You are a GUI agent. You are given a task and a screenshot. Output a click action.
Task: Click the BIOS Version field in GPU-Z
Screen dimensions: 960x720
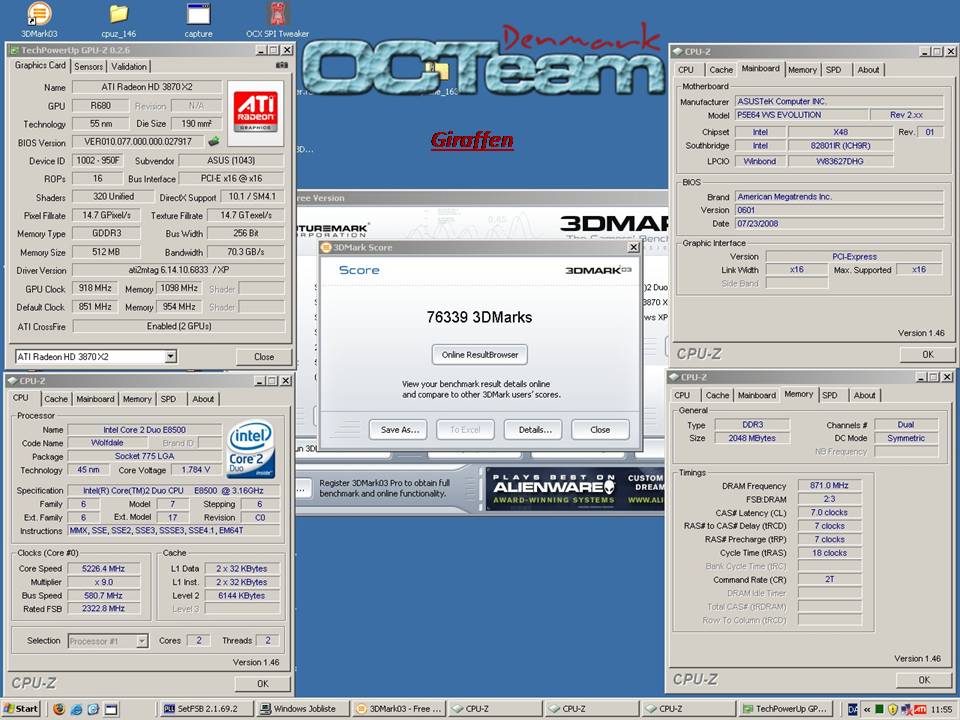pos(138,141)
